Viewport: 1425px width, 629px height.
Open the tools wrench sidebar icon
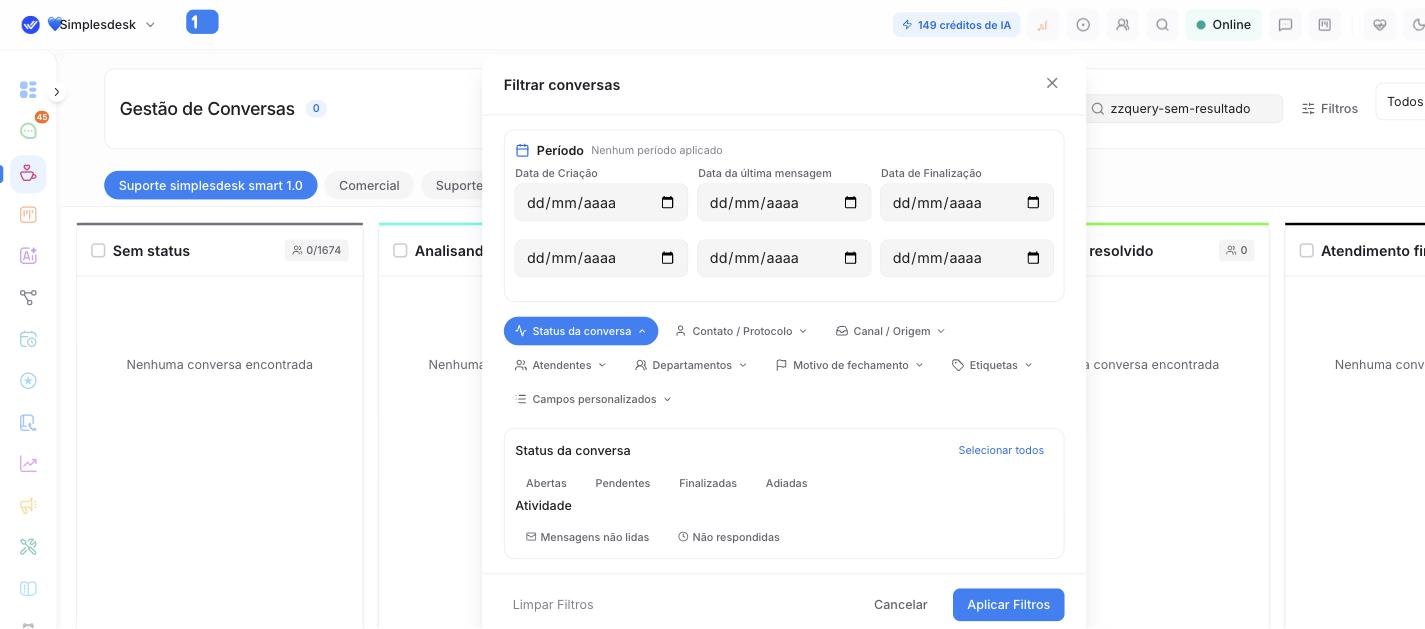28,547
